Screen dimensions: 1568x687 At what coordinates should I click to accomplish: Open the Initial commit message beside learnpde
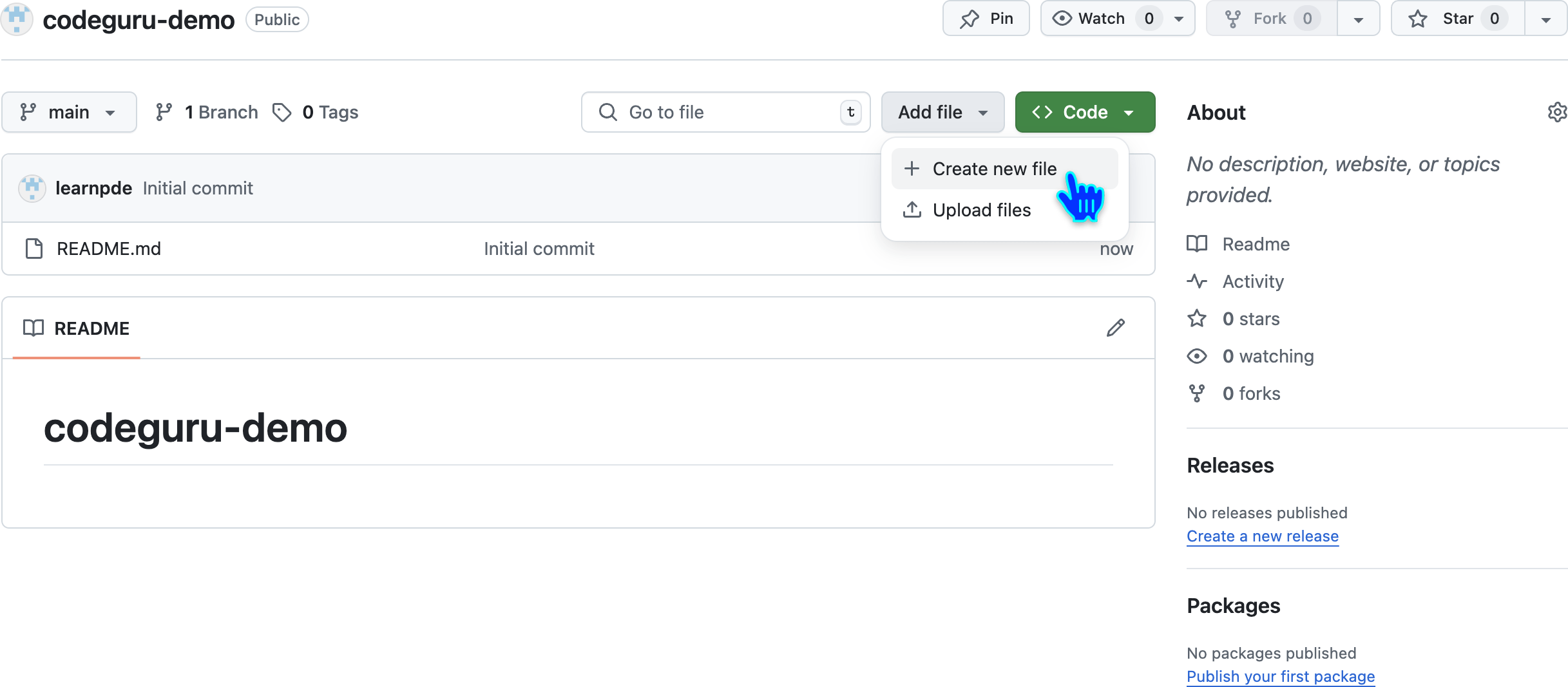pos(198,188)
